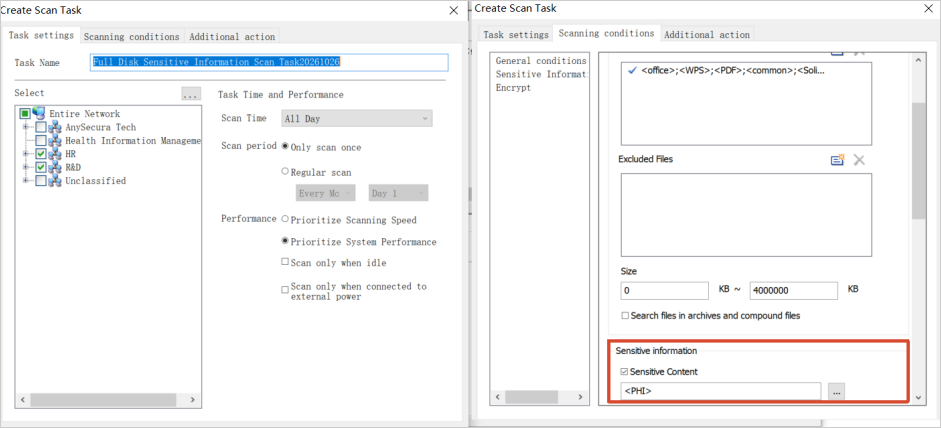Open Scanning conditions tab in left window

(x=131, y=37)
